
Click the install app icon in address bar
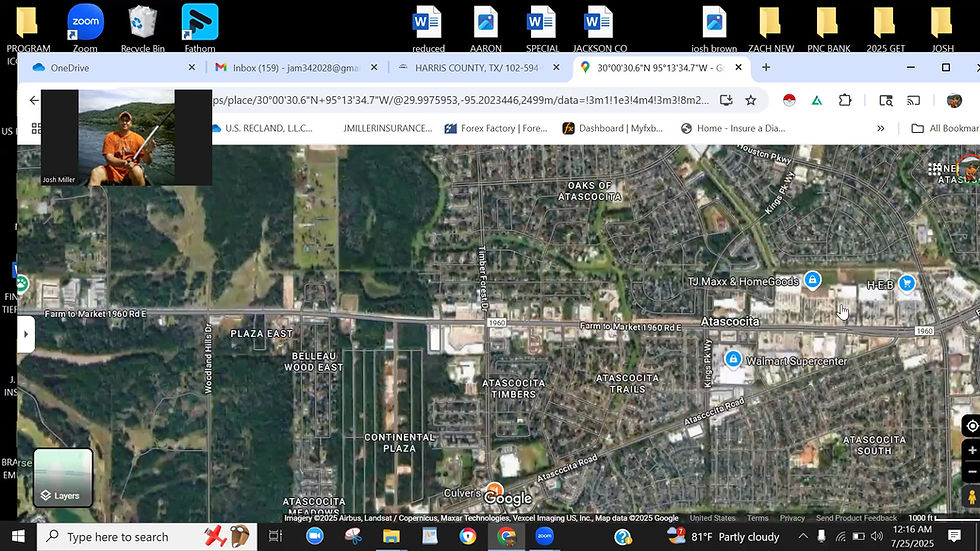click(726, 100)
